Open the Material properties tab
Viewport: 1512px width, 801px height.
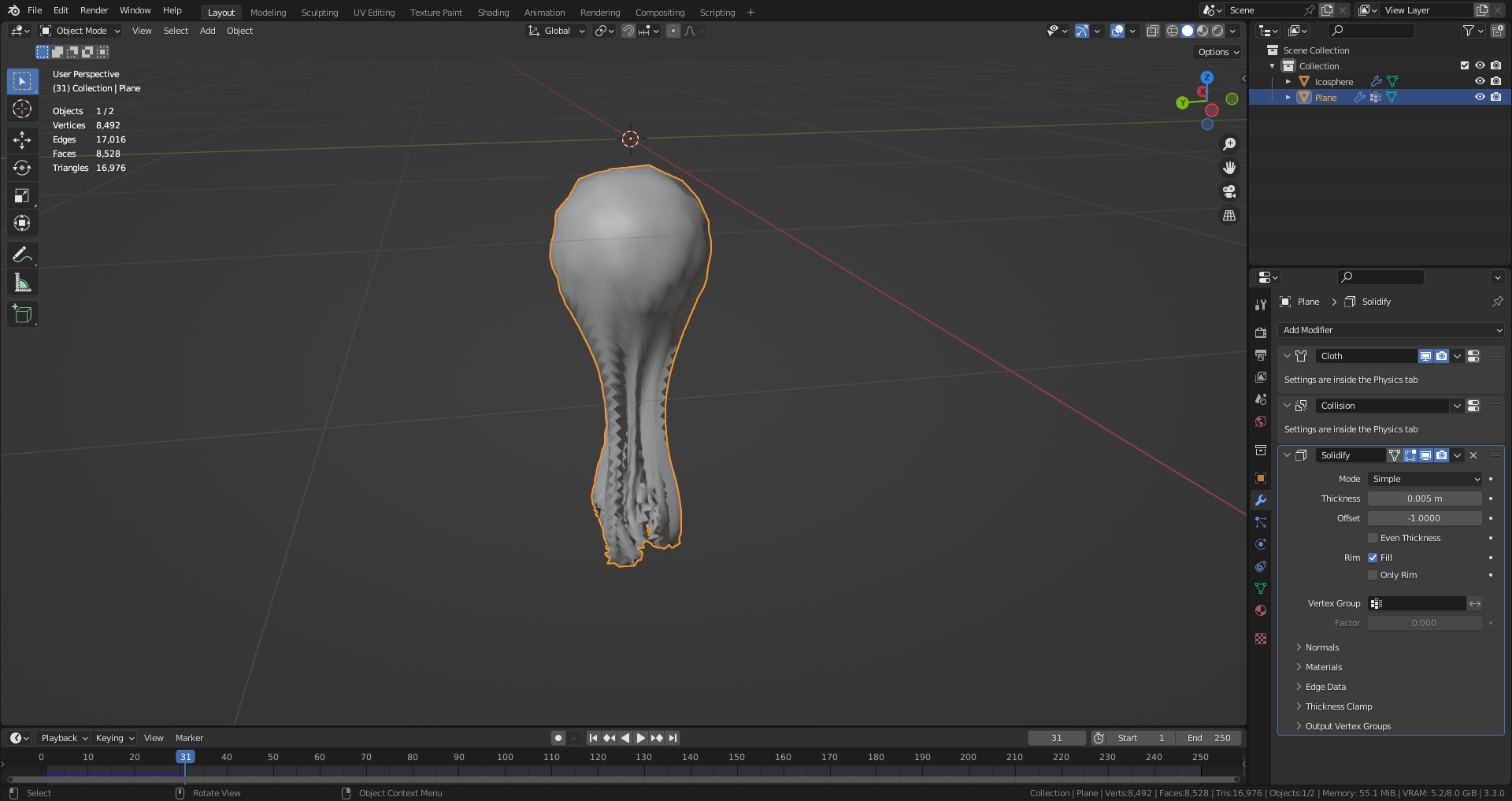1261,610
